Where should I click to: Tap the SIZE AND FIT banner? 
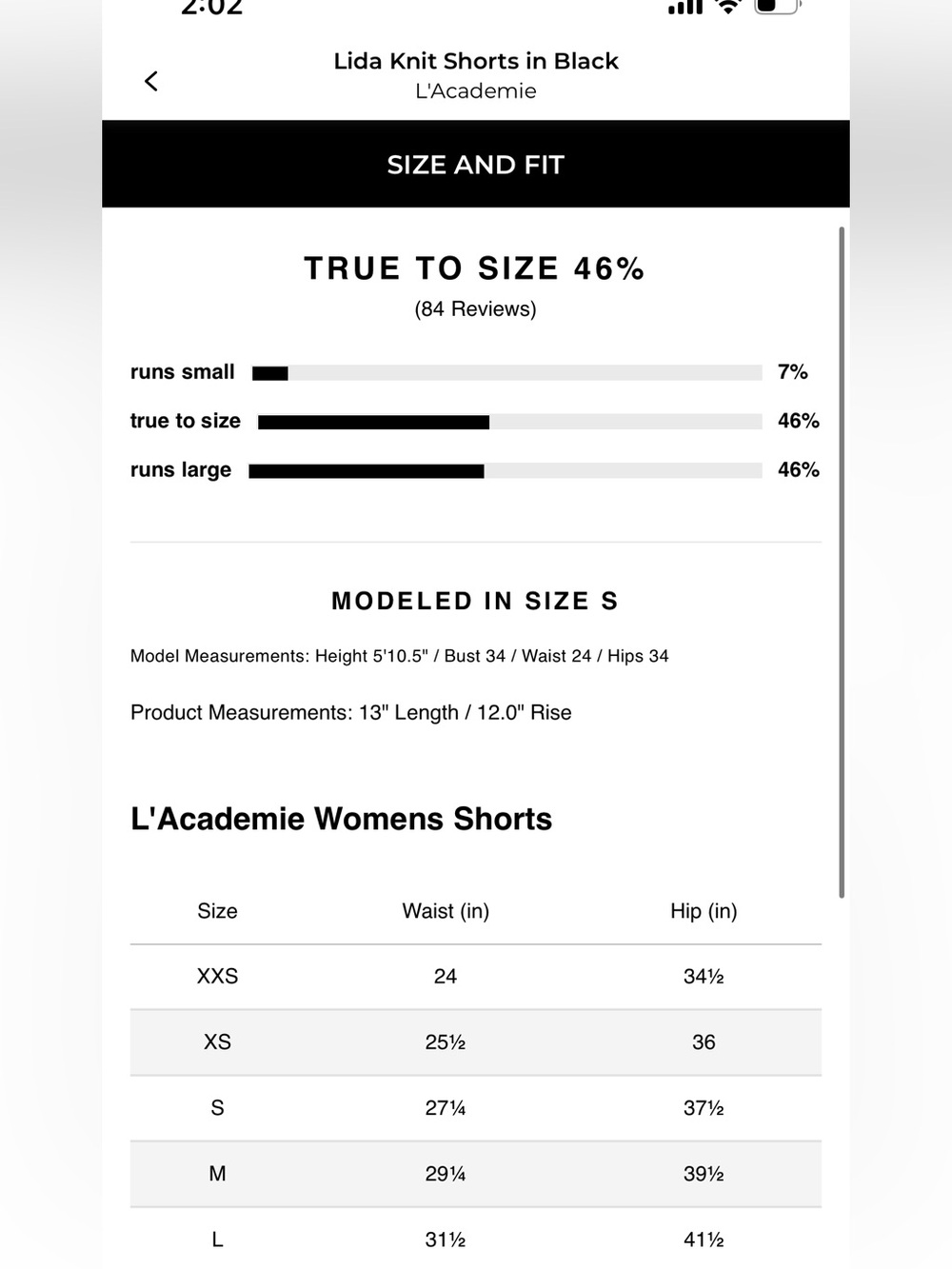coord(476,164)
